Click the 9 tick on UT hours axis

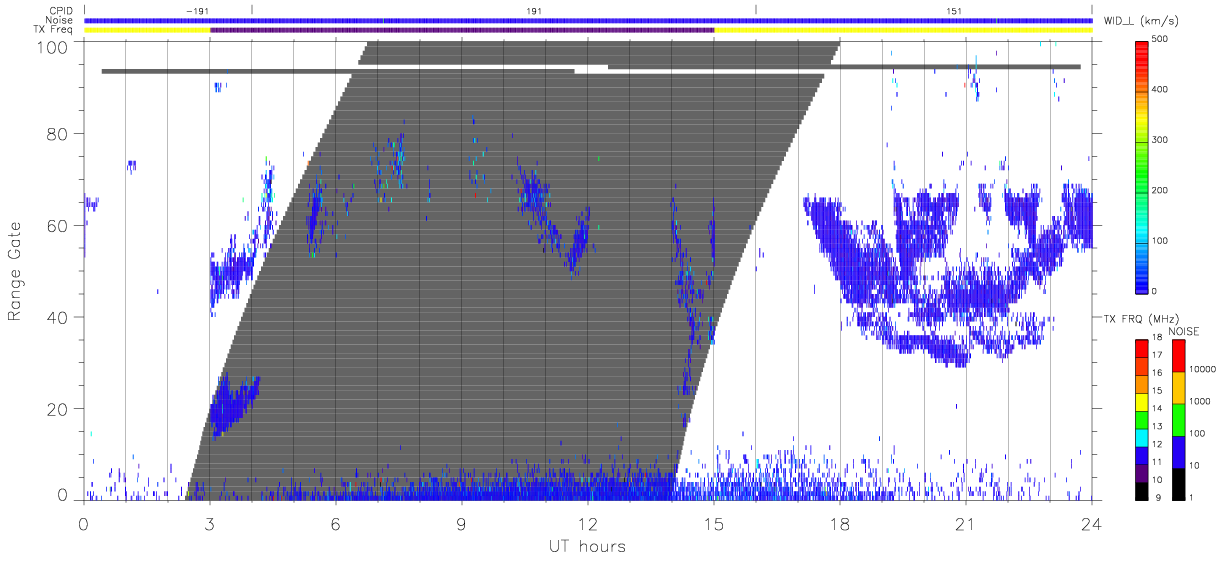click(x=461, y=523)
